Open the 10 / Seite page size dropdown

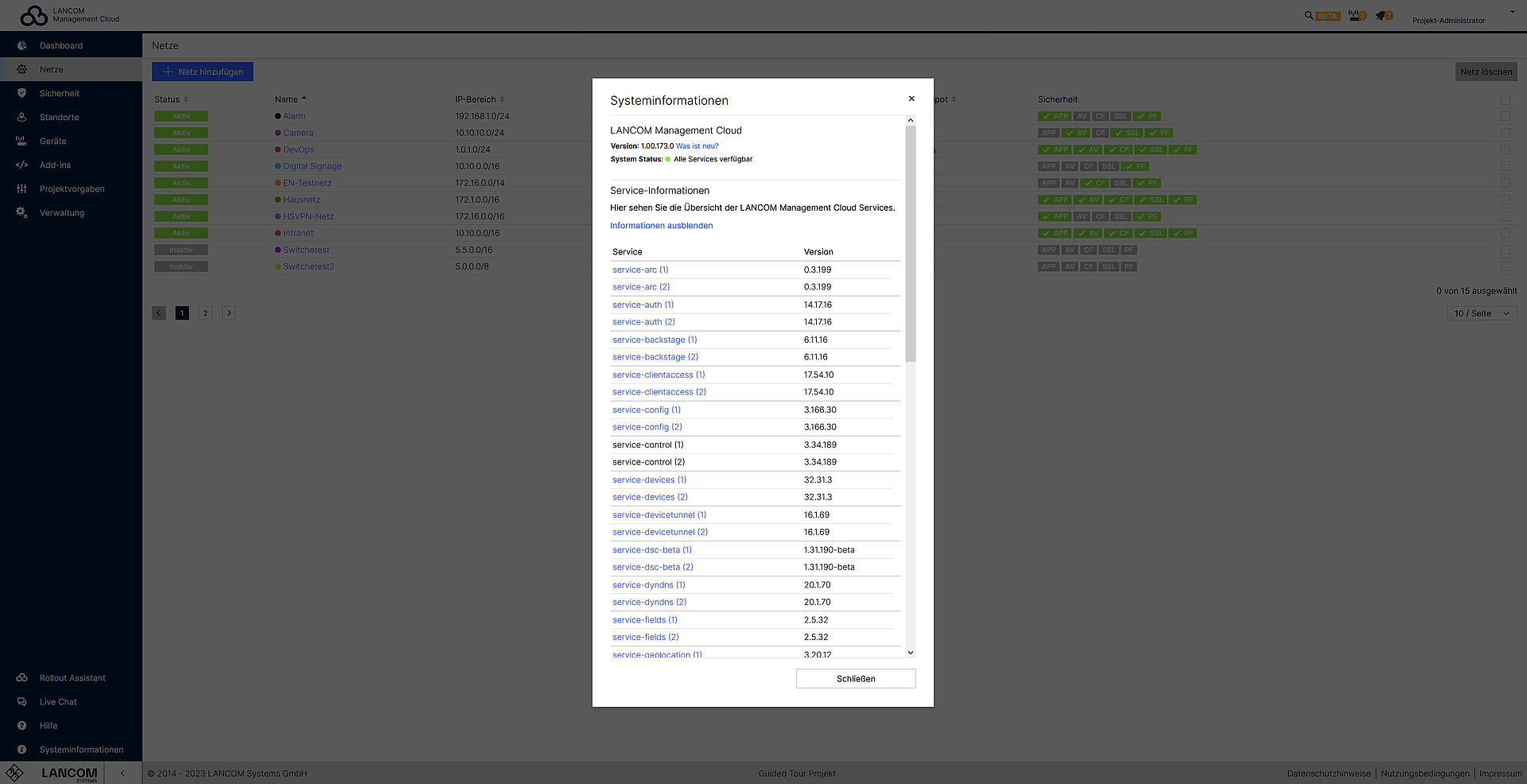pos(1481,313)
